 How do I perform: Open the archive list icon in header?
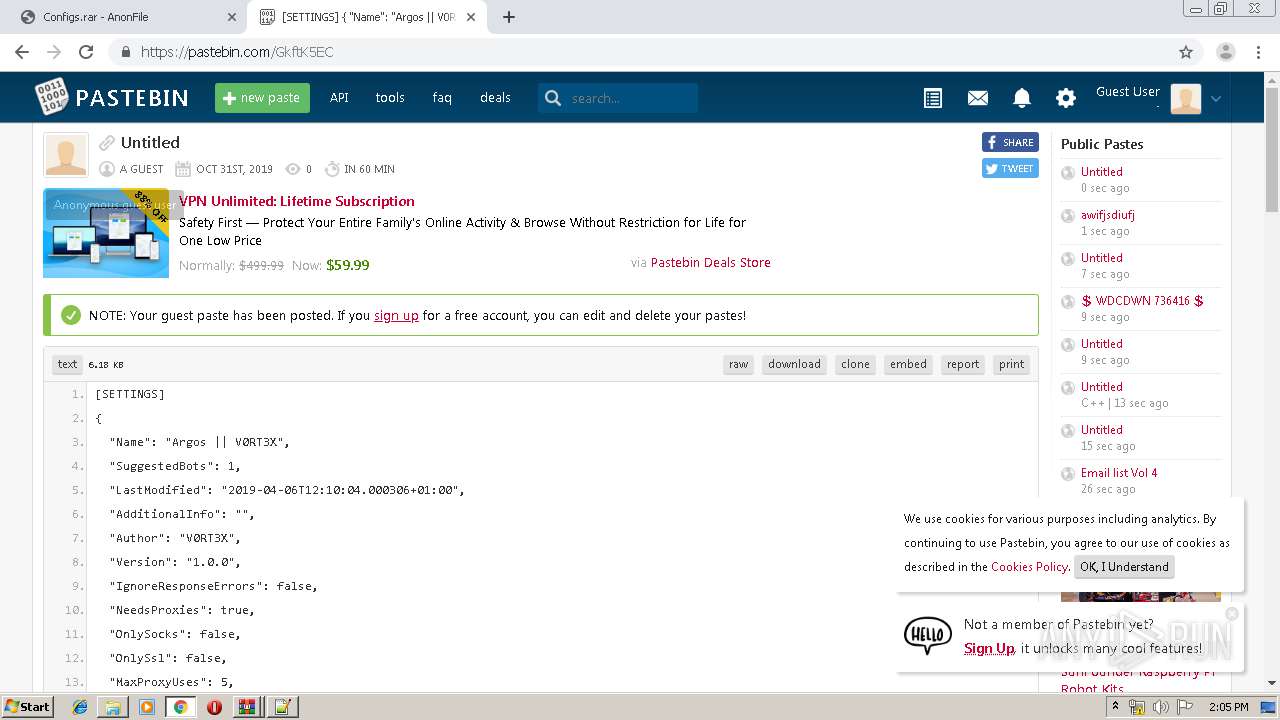click(933, 98)
